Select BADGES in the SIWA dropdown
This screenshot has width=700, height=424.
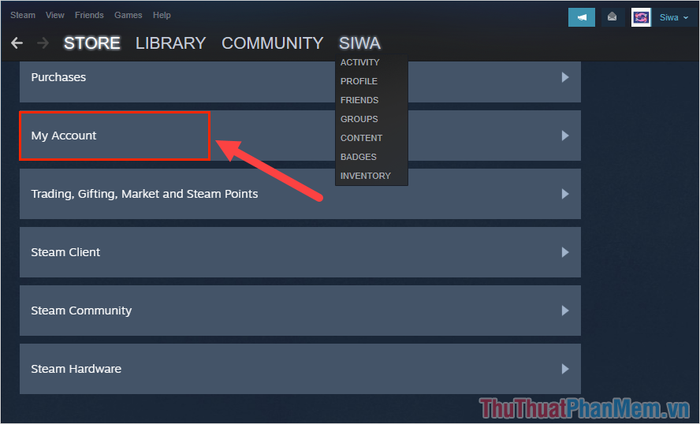coord(358,157)
